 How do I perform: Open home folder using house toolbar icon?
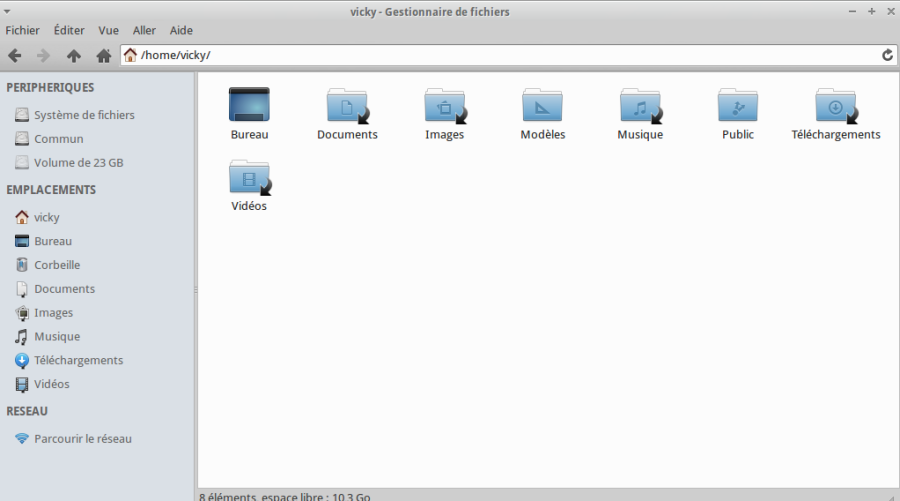coord(103,56)
